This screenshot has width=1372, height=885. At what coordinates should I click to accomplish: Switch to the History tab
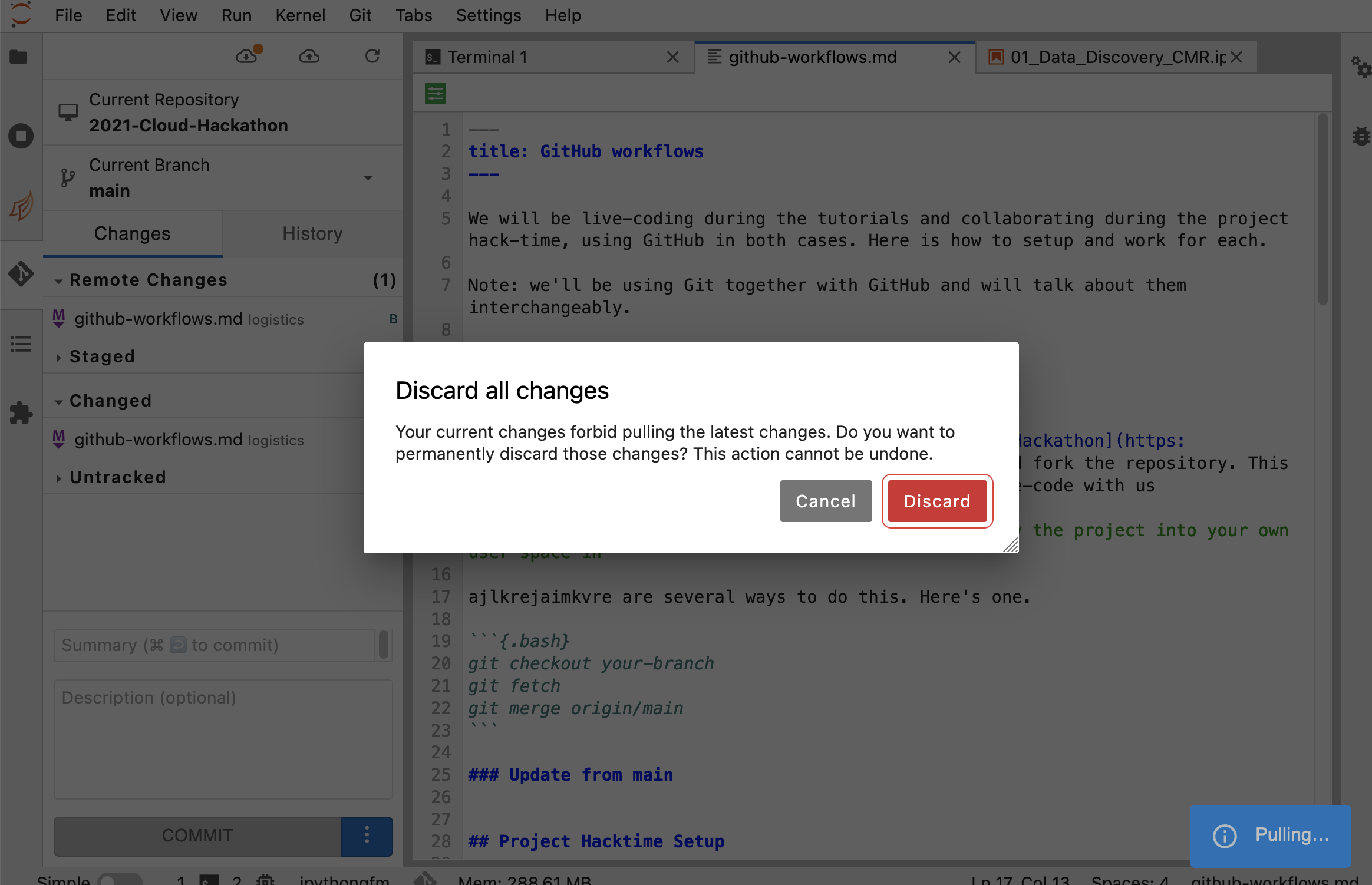point(312,234)
